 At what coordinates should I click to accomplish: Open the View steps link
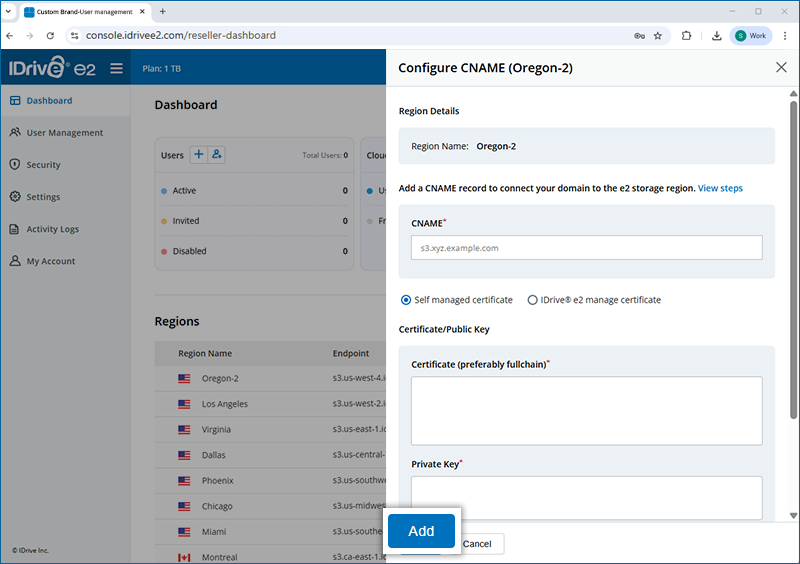tap(720, 188)
